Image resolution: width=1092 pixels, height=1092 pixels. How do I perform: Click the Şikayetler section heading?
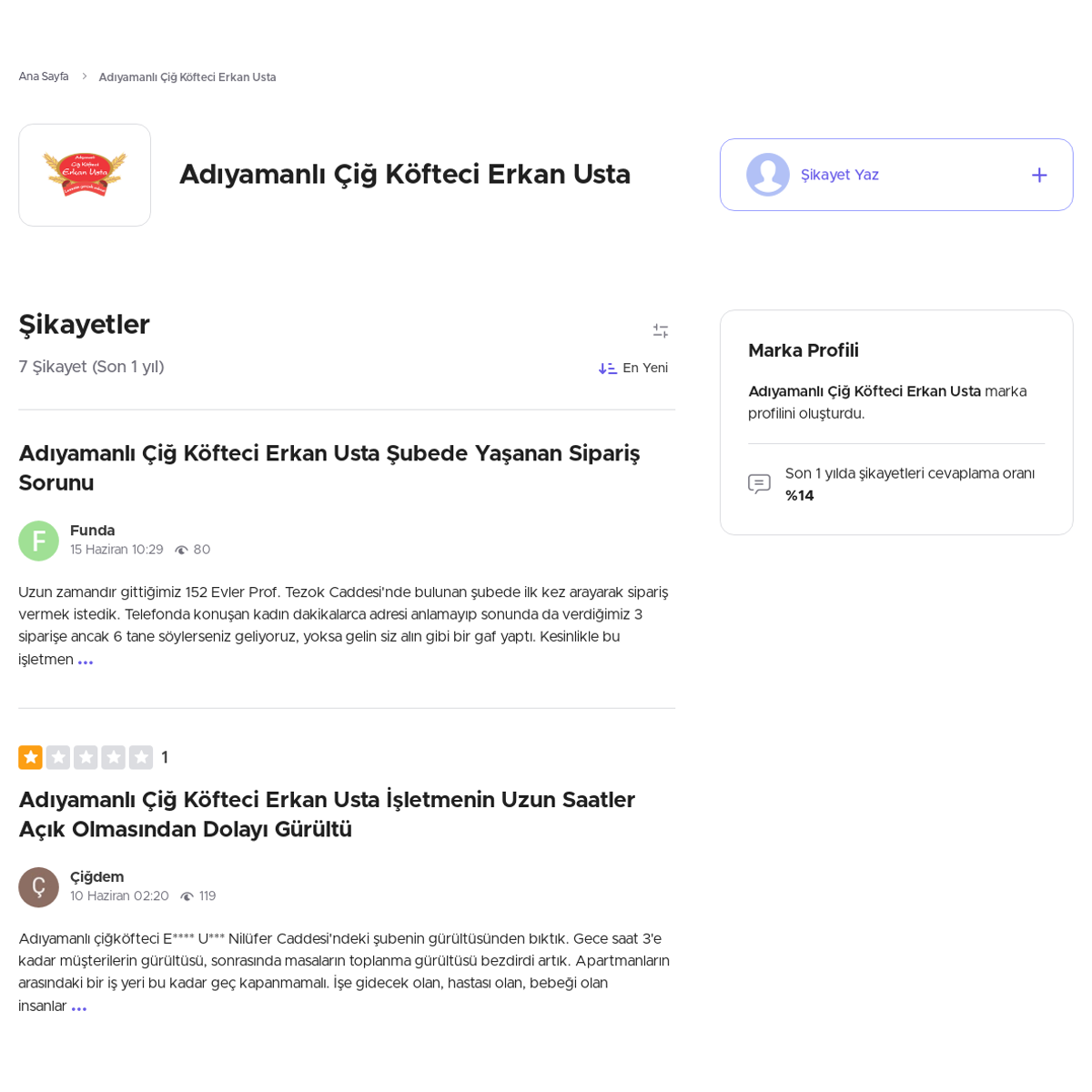(x=84, y=325)
